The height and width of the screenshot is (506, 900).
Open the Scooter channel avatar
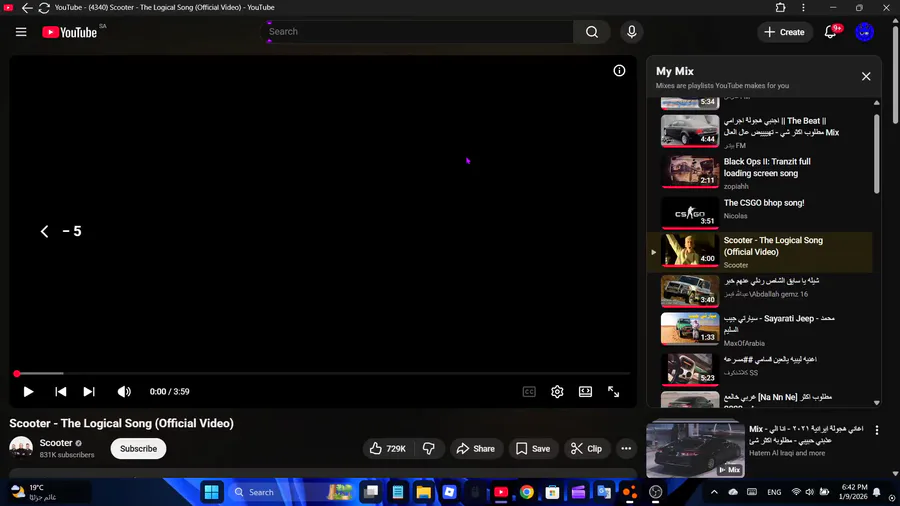21,448
